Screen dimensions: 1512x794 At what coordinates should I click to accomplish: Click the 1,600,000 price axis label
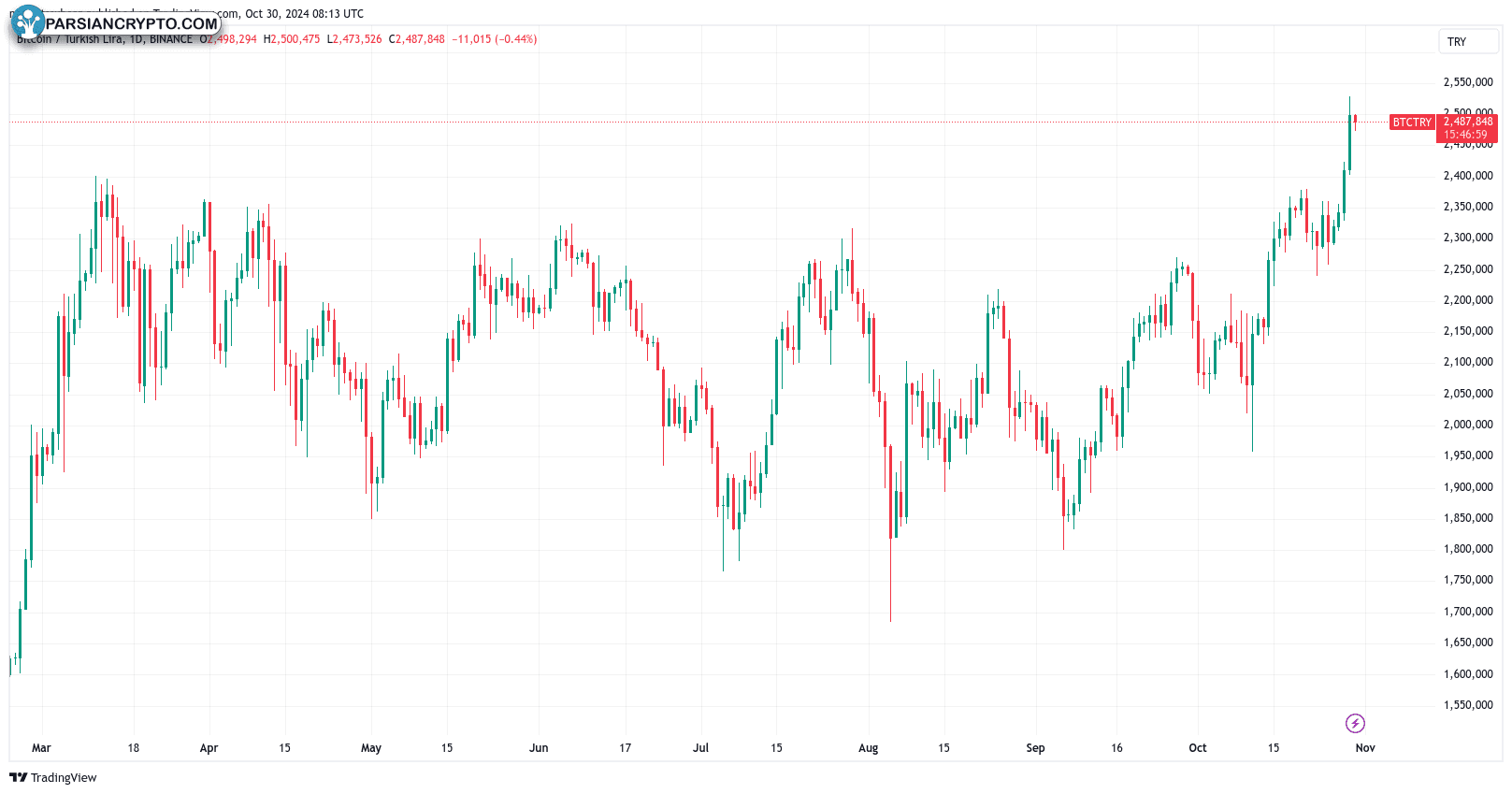(x=1468, y=674)
